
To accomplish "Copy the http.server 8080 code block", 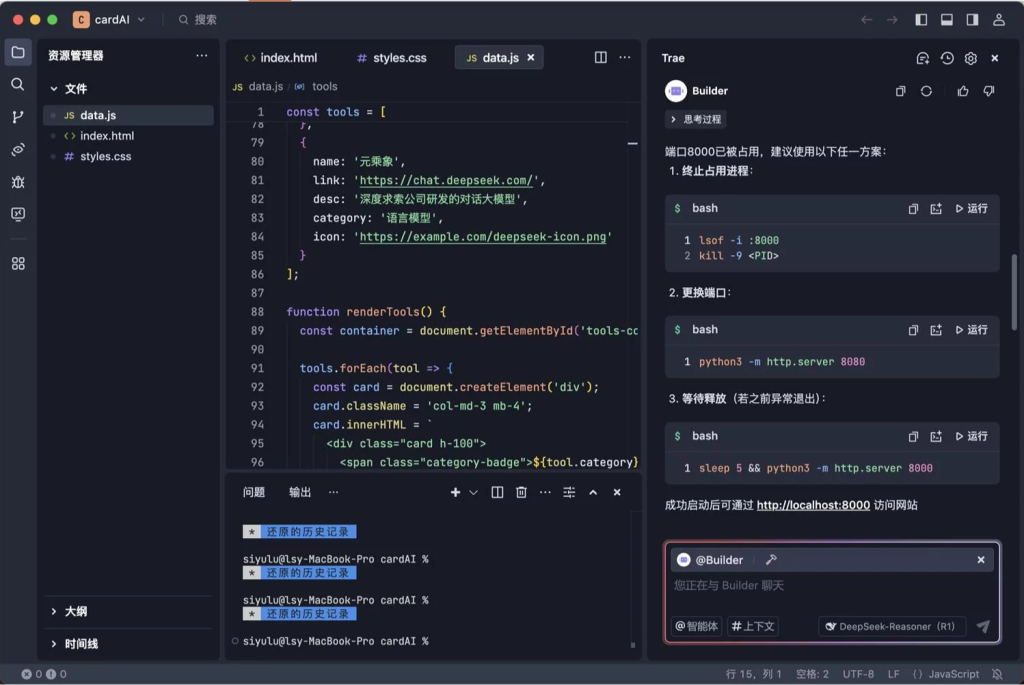I will tap(913, 330).
